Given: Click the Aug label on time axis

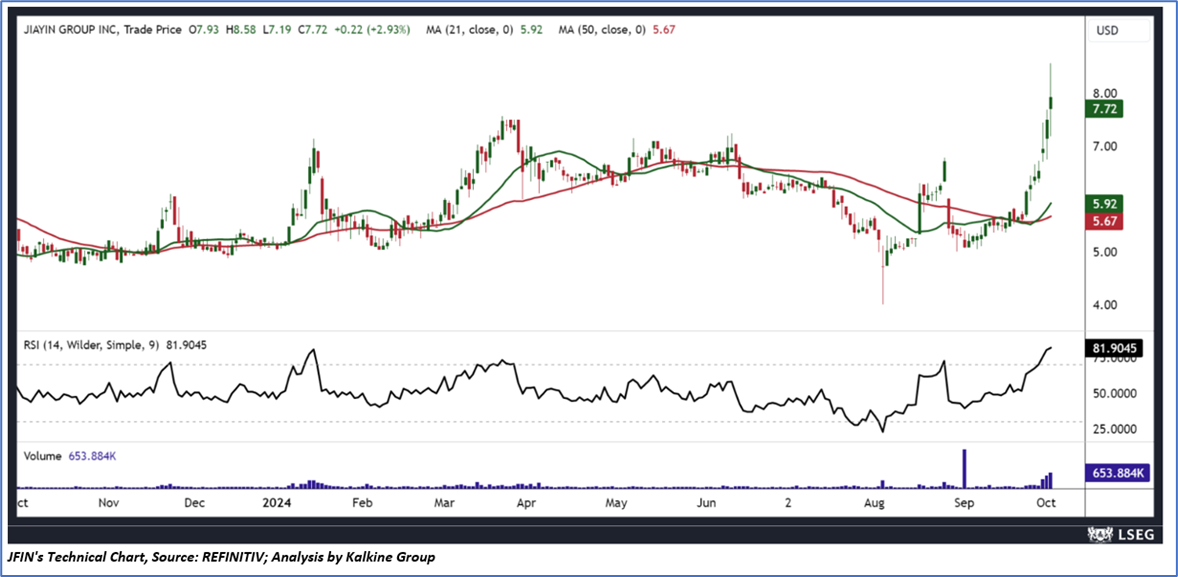Looking at the screenshot, I should (x=875, y=501).
